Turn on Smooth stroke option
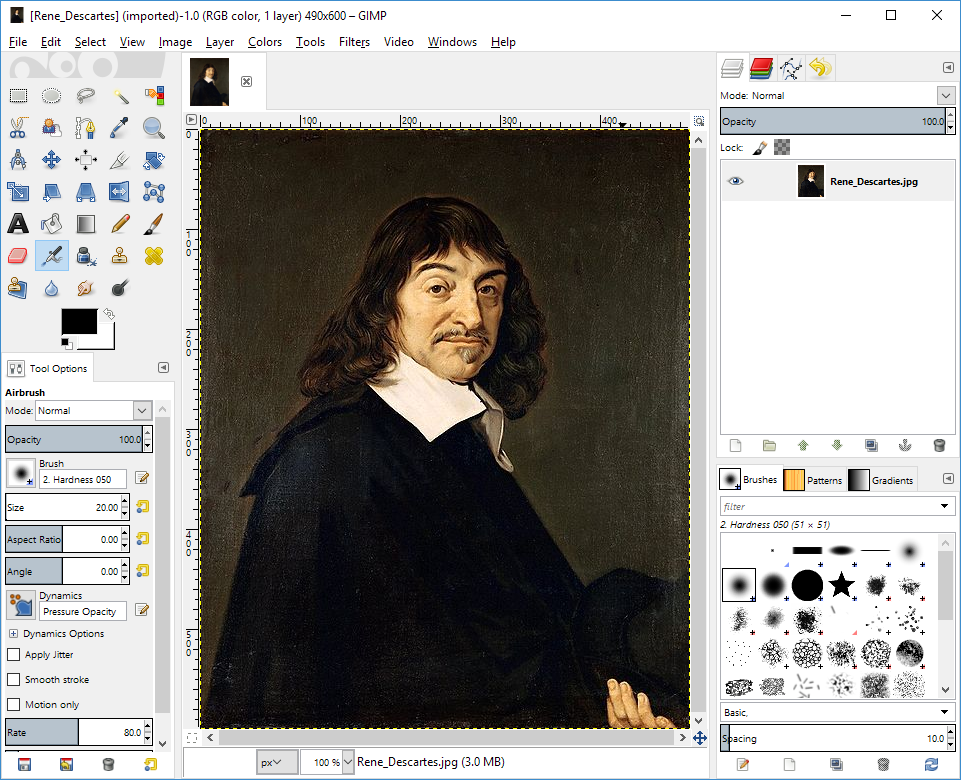This screenshot has width=961, height=780. (x=14, y=680)
